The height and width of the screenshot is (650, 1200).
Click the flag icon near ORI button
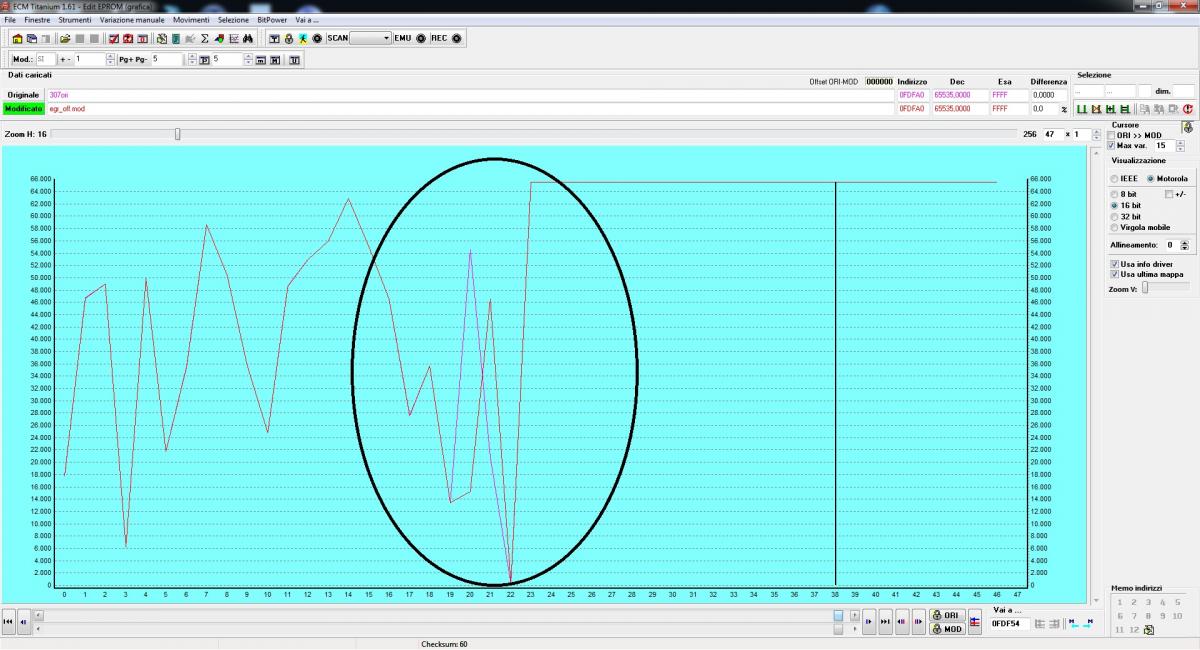click(x=975, y=622)
